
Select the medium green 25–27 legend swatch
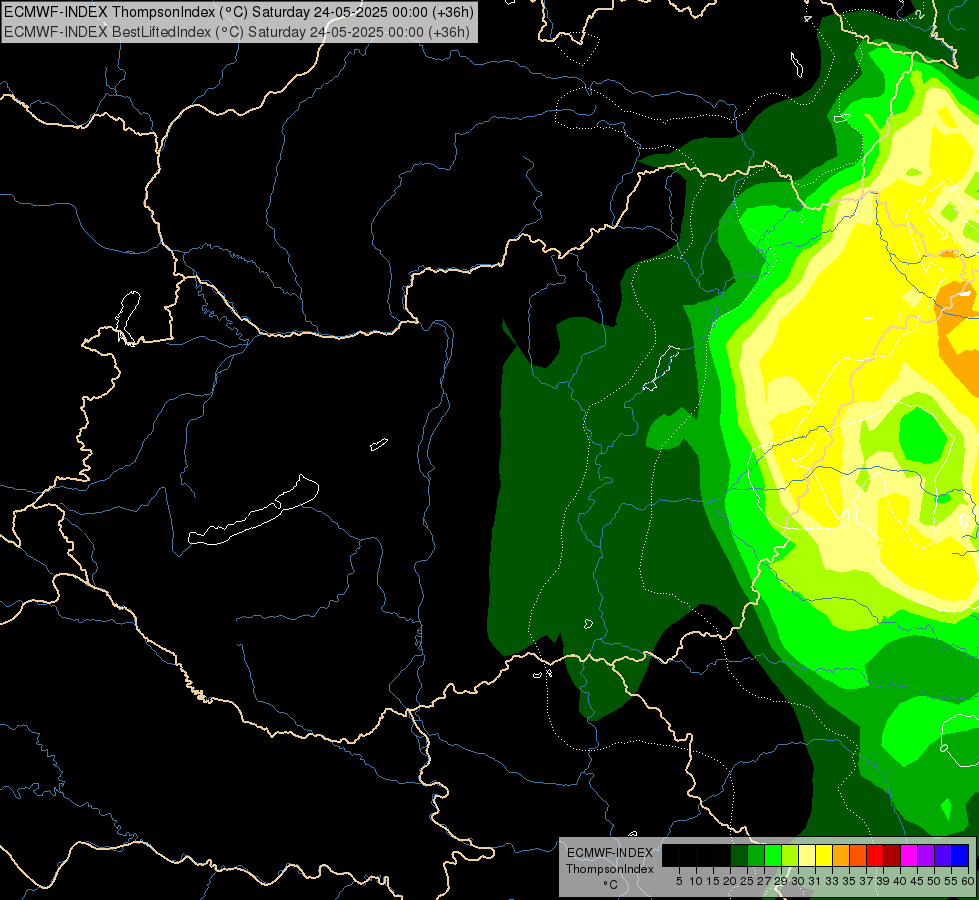pos(756,855)
